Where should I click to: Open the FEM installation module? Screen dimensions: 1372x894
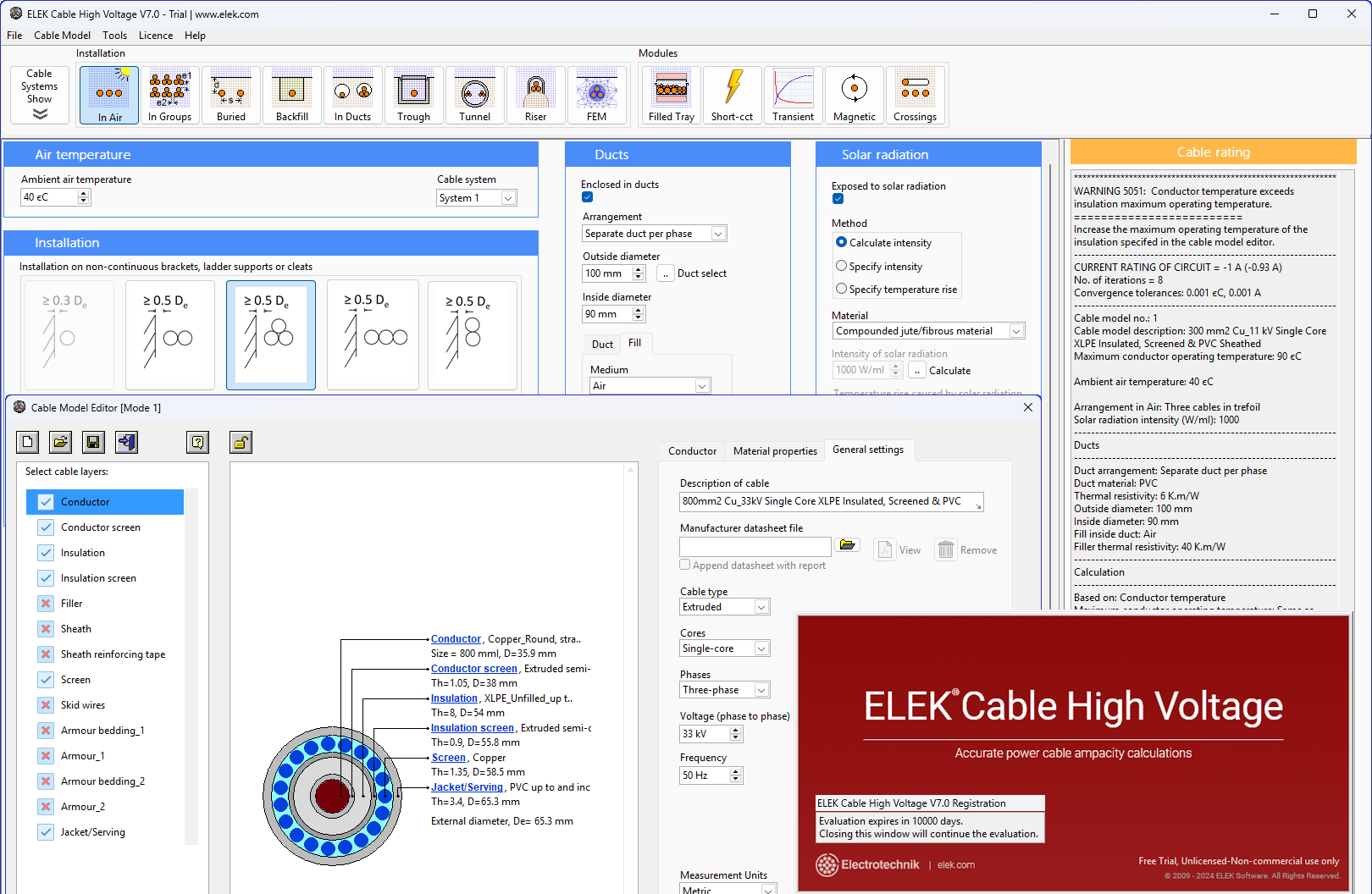tap(597, 96)
